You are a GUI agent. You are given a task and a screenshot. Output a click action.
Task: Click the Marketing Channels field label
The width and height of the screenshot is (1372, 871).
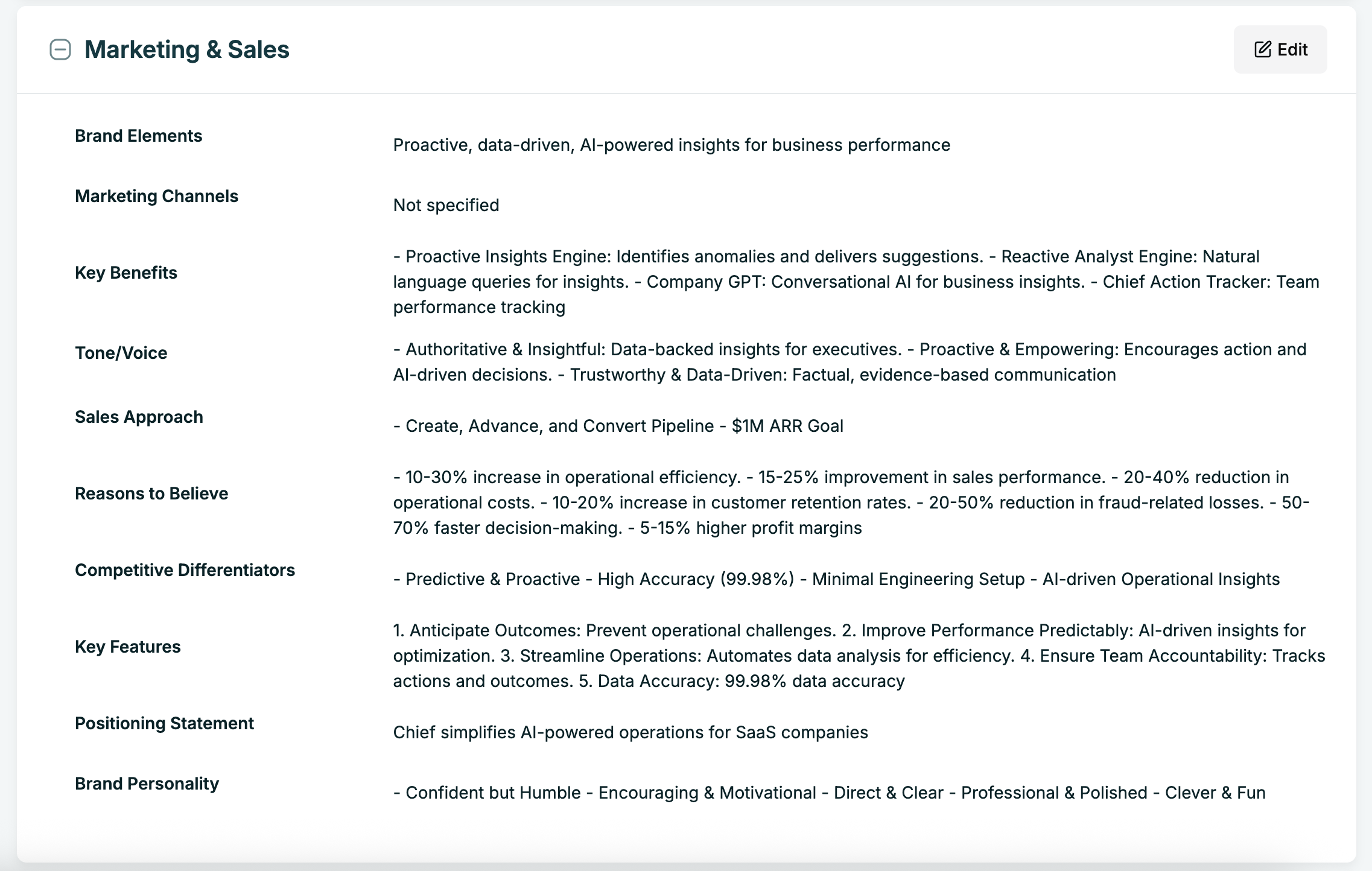(x=156, y=195)
